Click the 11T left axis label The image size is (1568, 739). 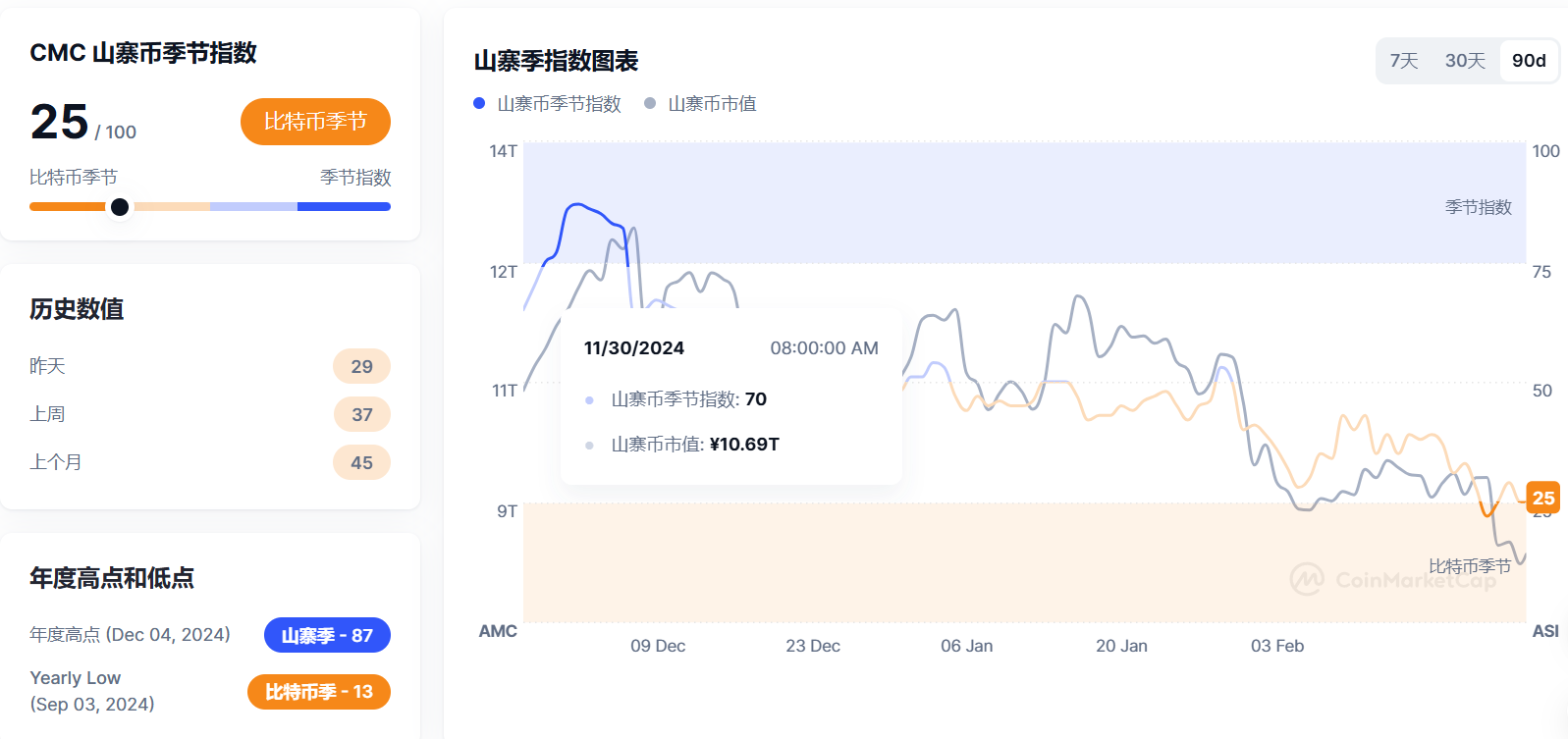point(505,391)
